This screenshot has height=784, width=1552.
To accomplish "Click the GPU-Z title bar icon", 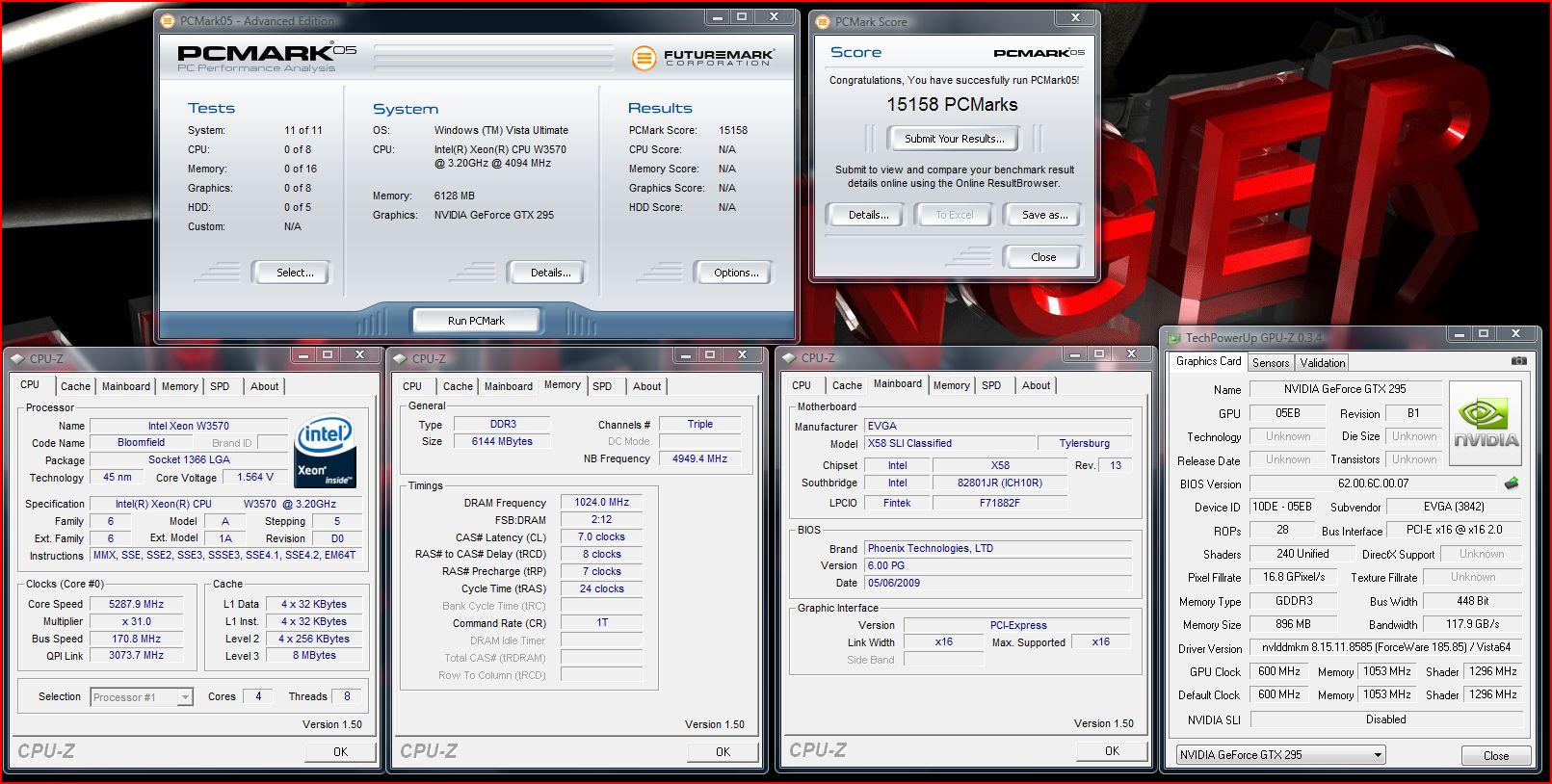I will point(1173,338).
